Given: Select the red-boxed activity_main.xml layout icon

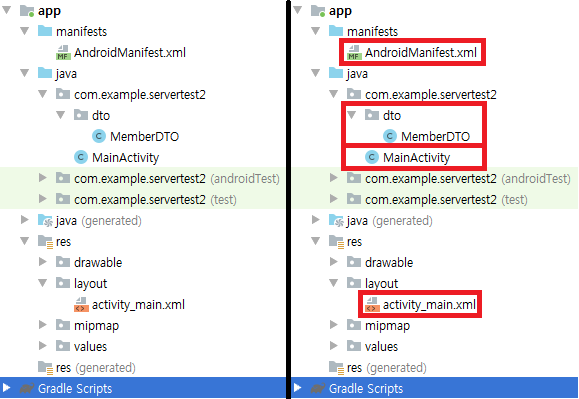Looking at the screenshot, I should (372, 305).
